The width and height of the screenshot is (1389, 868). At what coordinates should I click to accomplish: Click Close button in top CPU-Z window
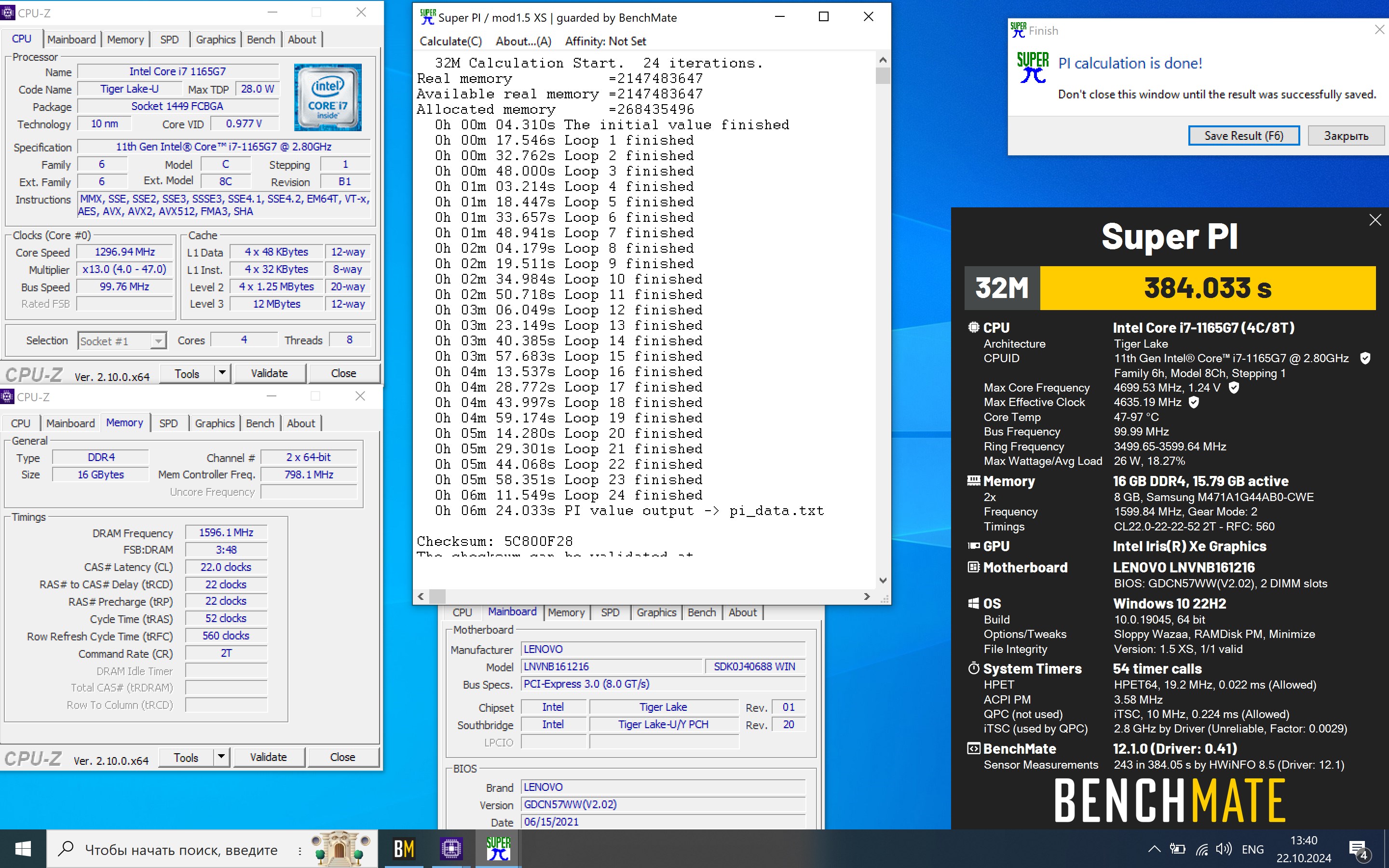coord(344,374)
